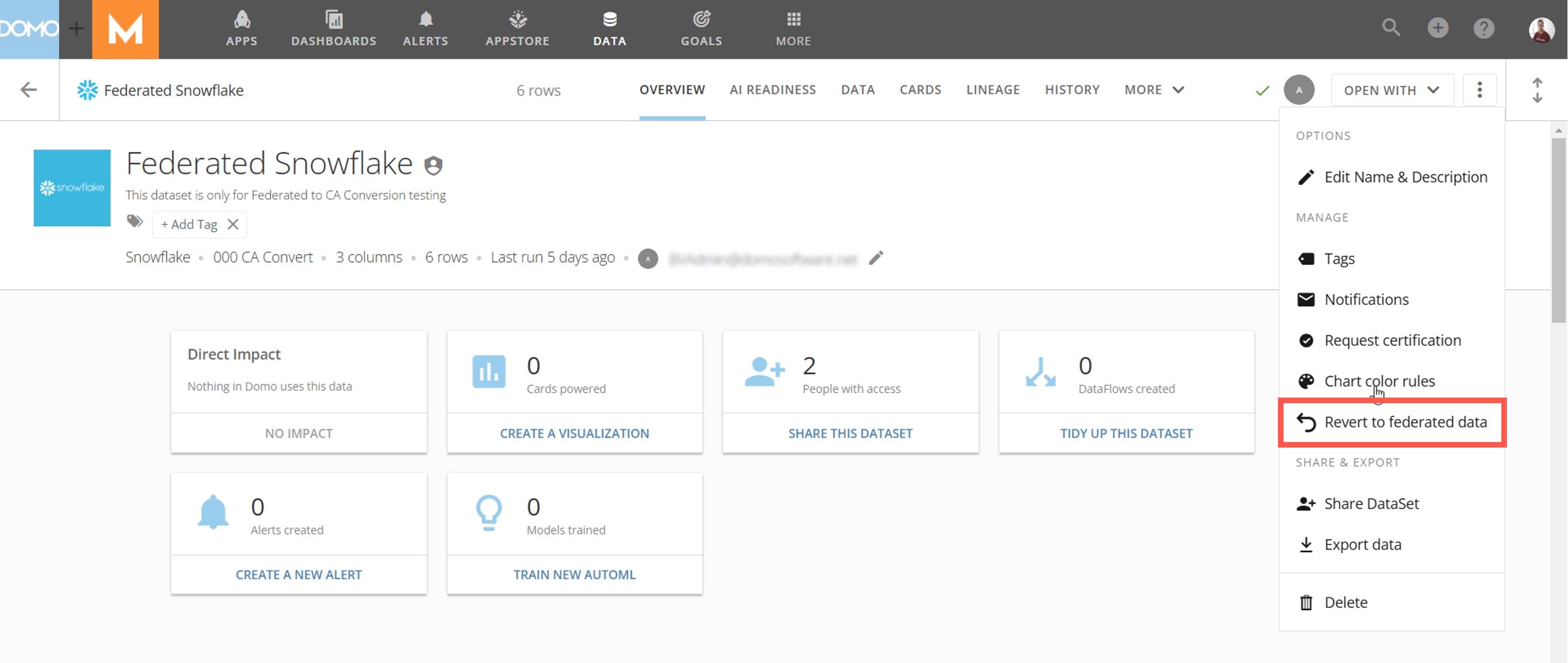Expand the Open With dropdown

[1391, 90]
